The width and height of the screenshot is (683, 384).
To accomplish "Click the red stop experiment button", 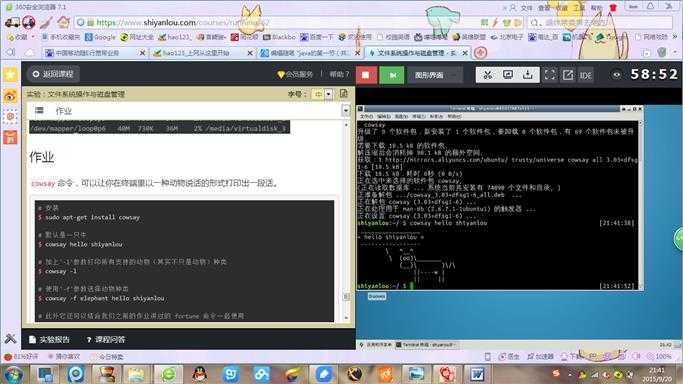I will point(366,75).
